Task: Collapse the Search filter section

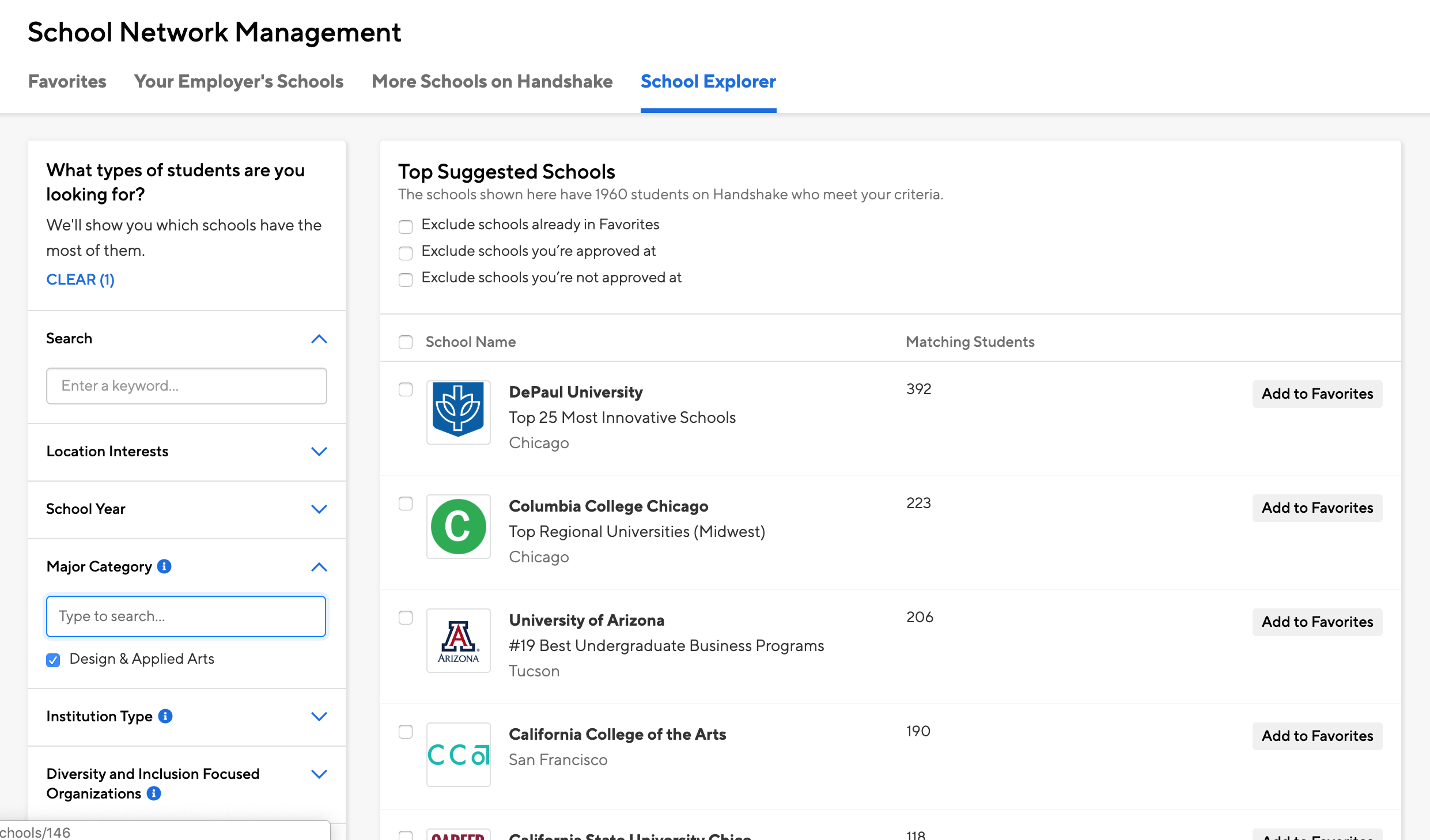Action: pyautogui.click(x=319, y=339)
